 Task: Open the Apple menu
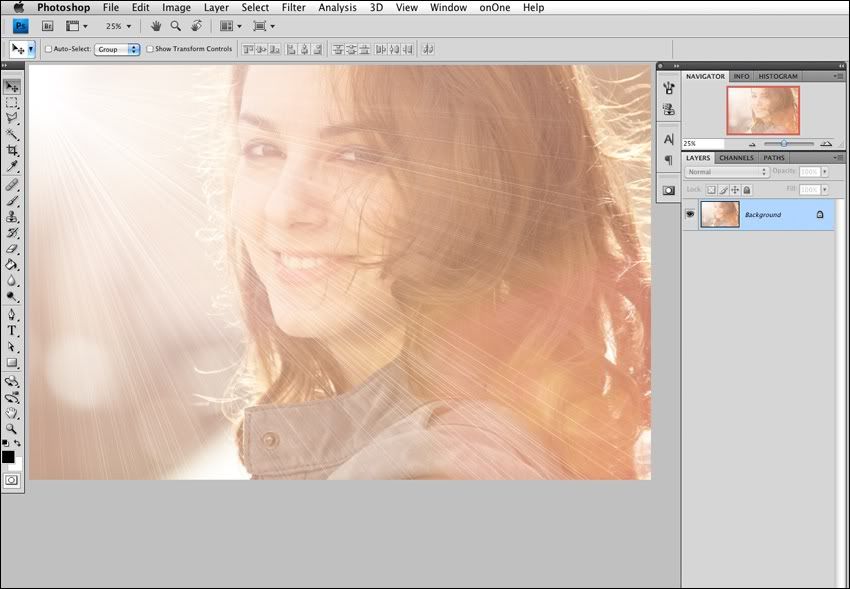[18, 8]
